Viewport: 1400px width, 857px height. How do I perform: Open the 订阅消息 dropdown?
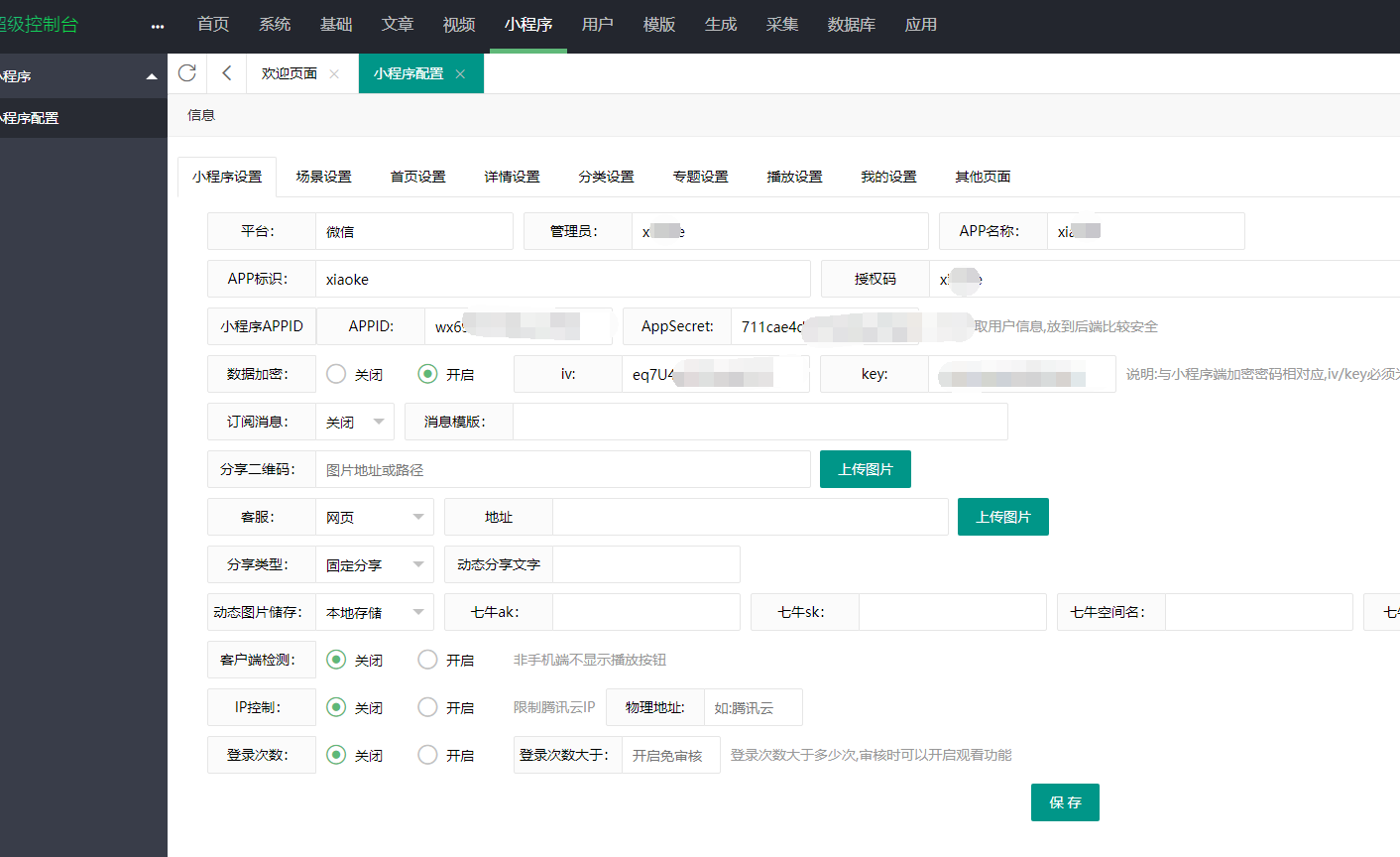[x=354, y=422]
